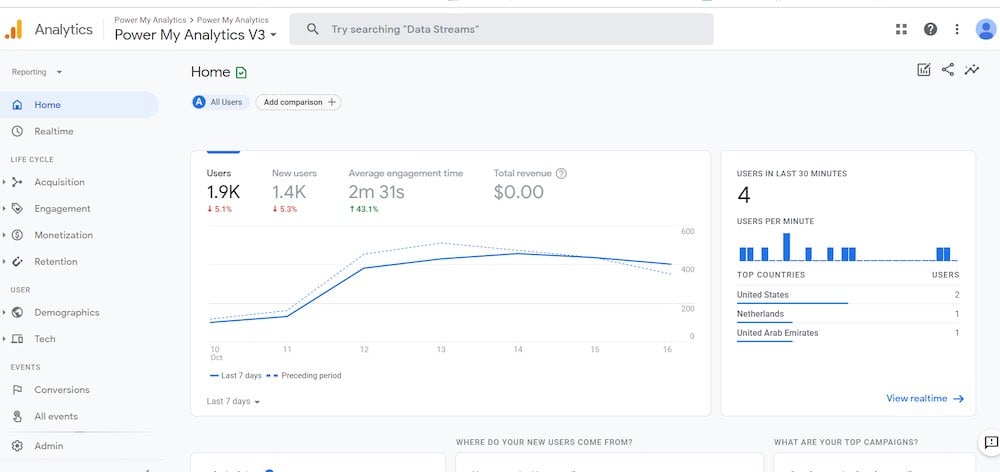Select the Users metric tab
The height and width of the screenshot is (472, 1000).
pyautogui.click(x=223, y=189)
